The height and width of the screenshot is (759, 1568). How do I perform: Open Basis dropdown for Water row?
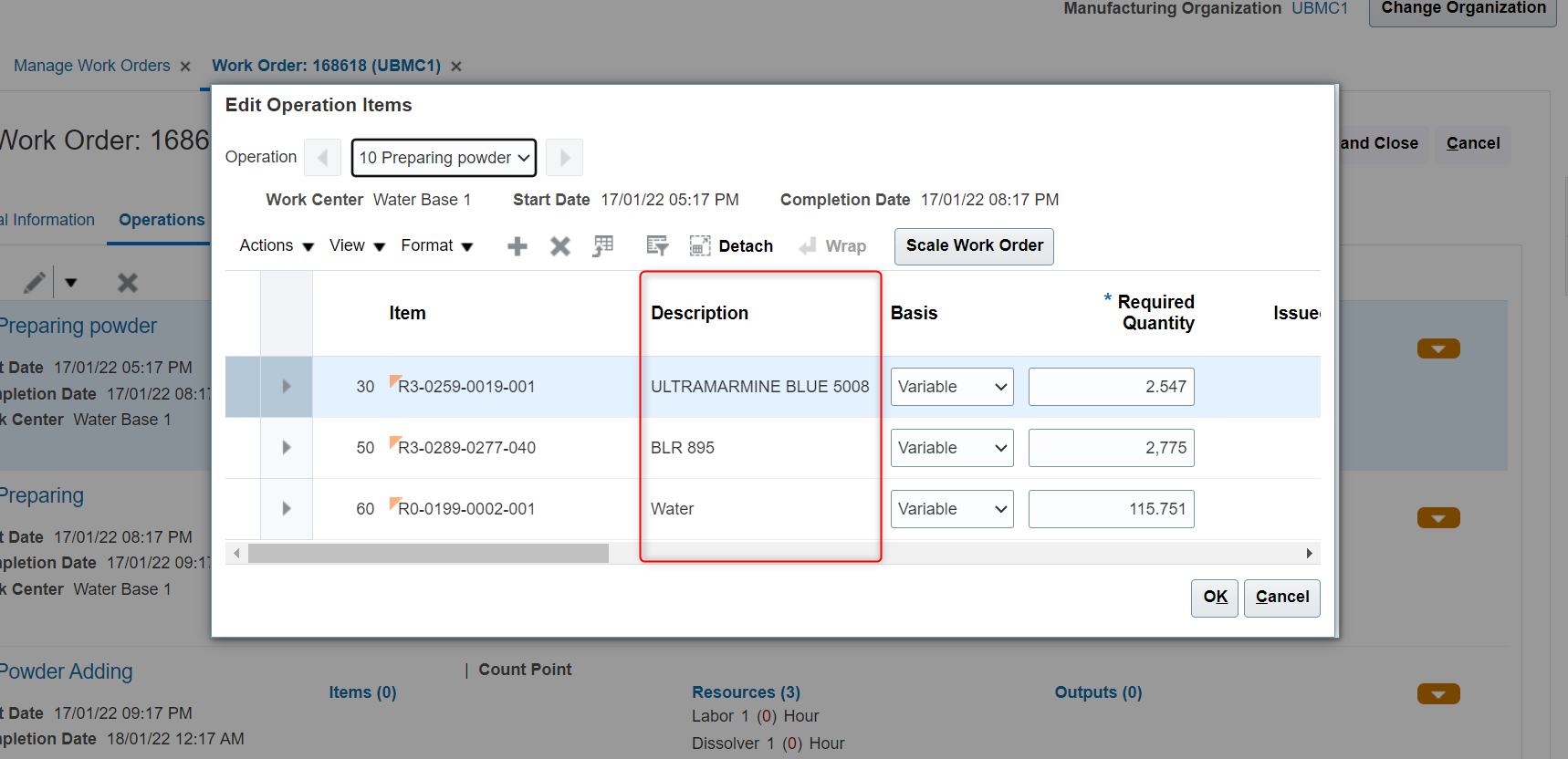[952, 509]
